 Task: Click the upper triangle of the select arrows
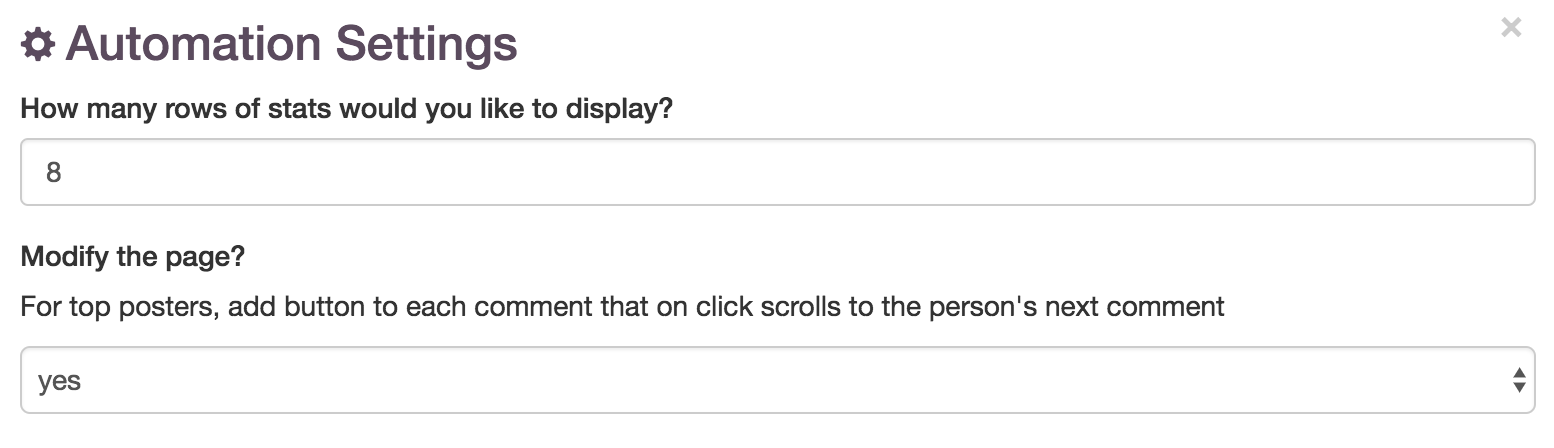(x=1518, y=373)
